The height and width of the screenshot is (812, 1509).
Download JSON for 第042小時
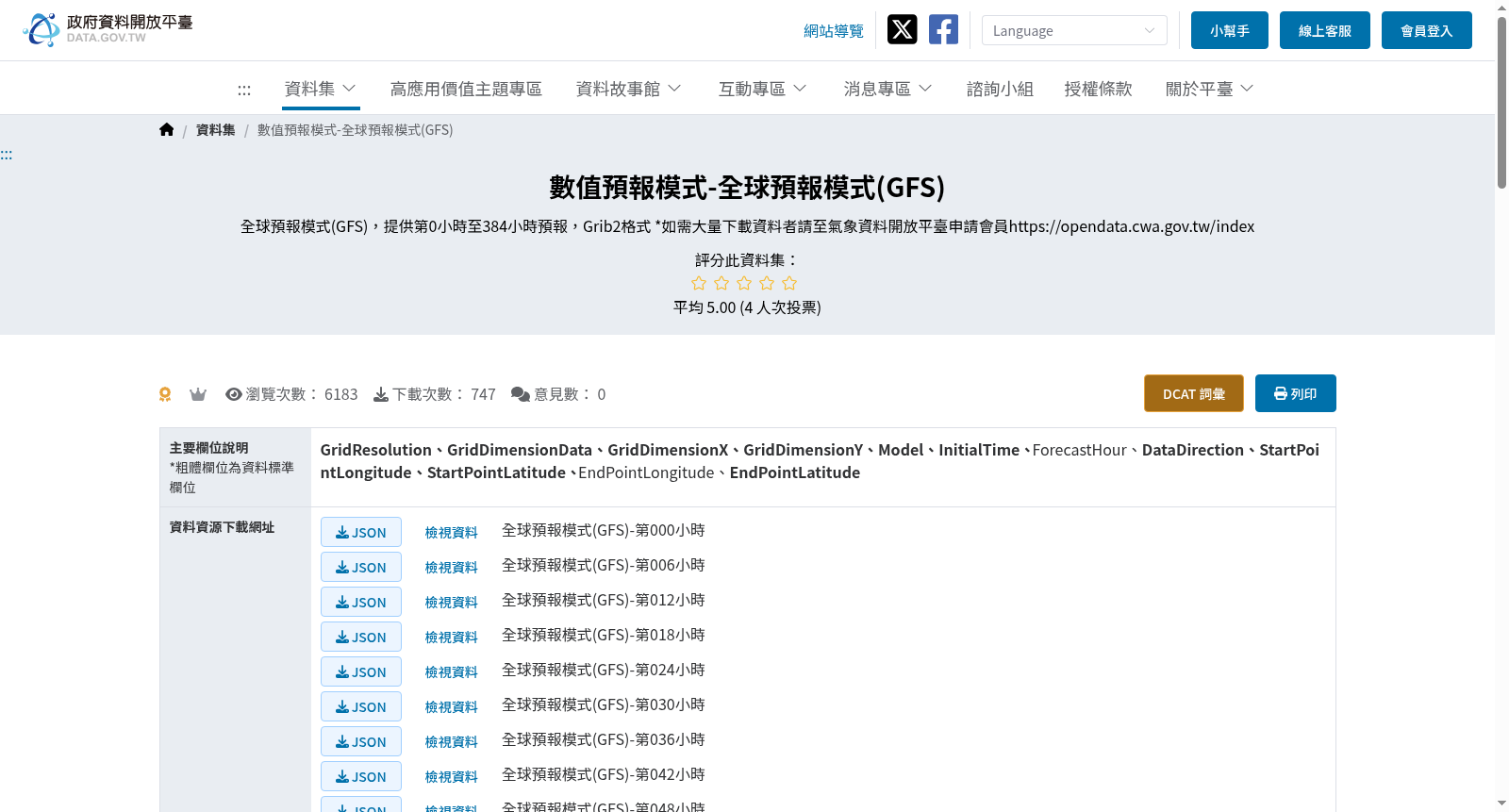click(361, 776)
